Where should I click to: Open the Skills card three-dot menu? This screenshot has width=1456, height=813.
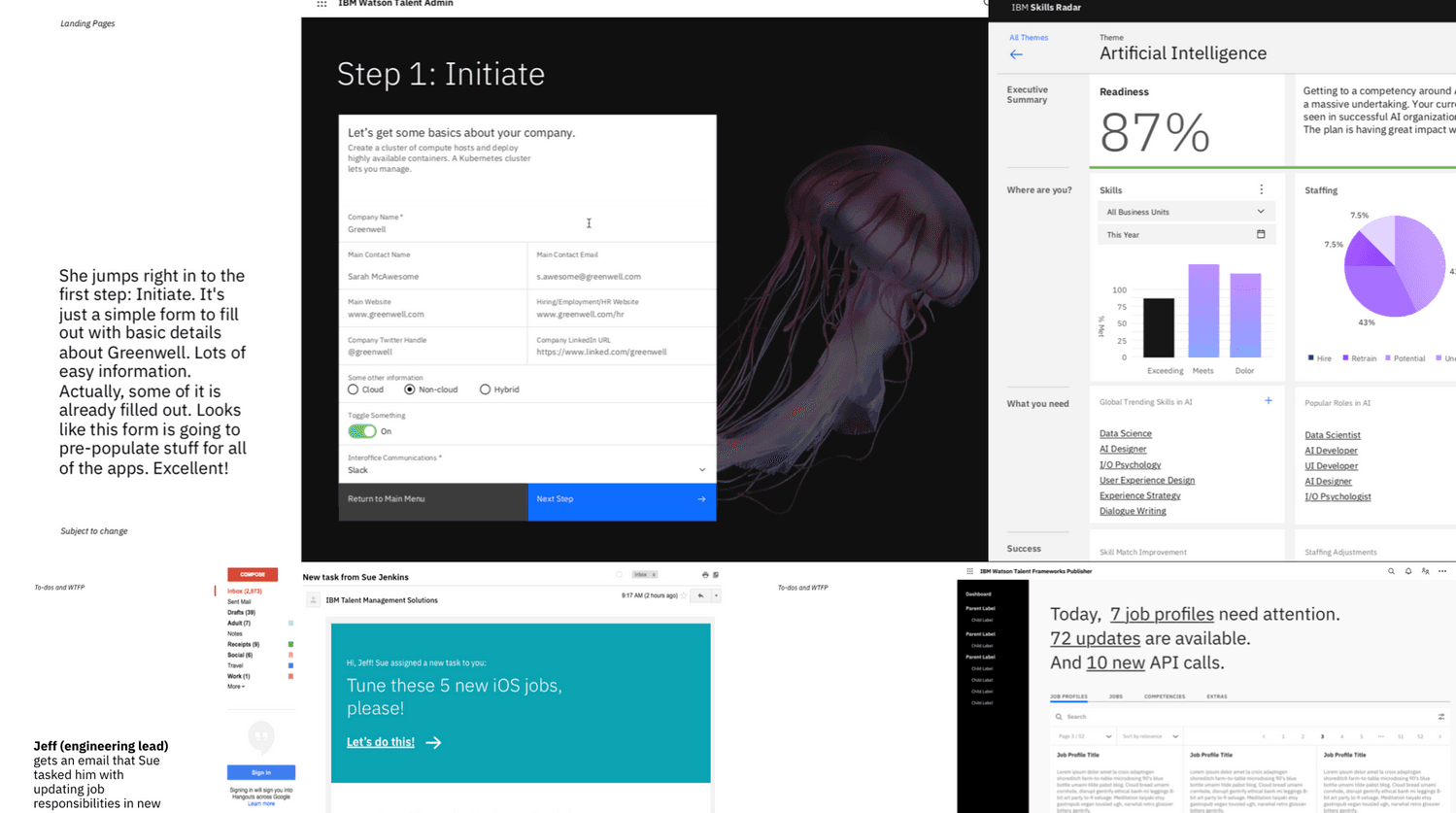tap(1261, 189)
